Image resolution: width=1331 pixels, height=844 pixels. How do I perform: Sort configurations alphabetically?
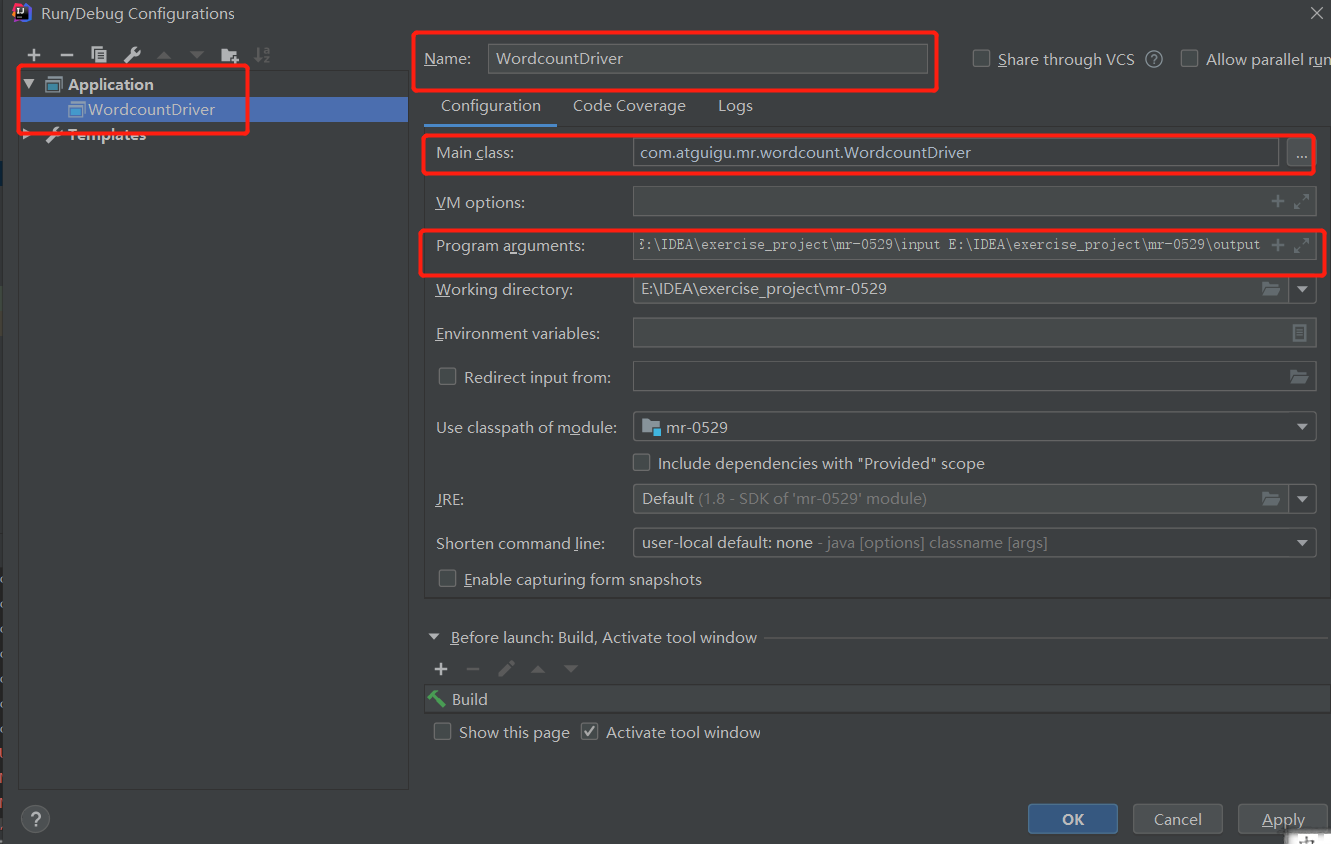coord(261,55)
